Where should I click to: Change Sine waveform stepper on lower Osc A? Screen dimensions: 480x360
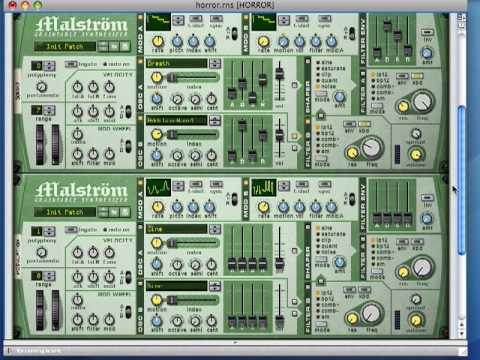[215, 229]
